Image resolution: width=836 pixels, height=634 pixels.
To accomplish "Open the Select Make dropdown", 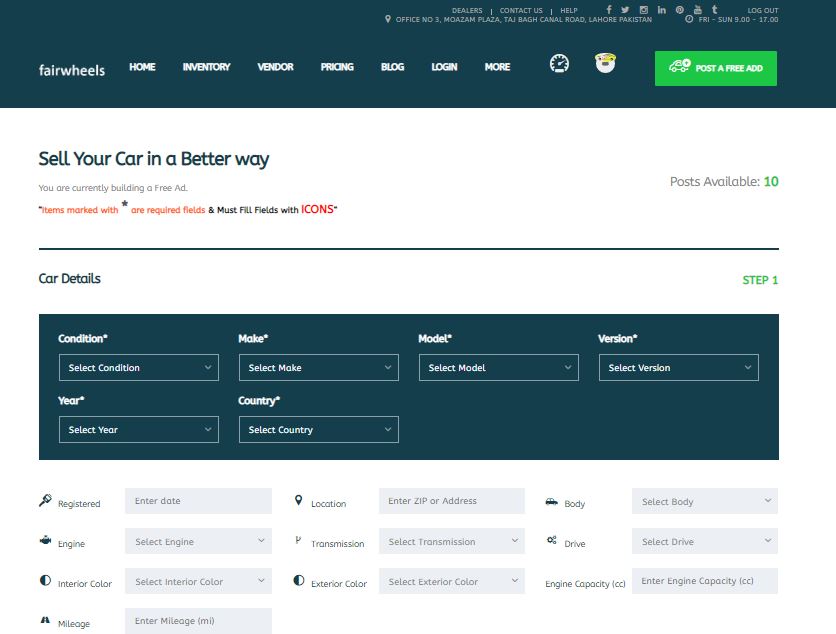I will pyautogui.click(x=318, y=368).
